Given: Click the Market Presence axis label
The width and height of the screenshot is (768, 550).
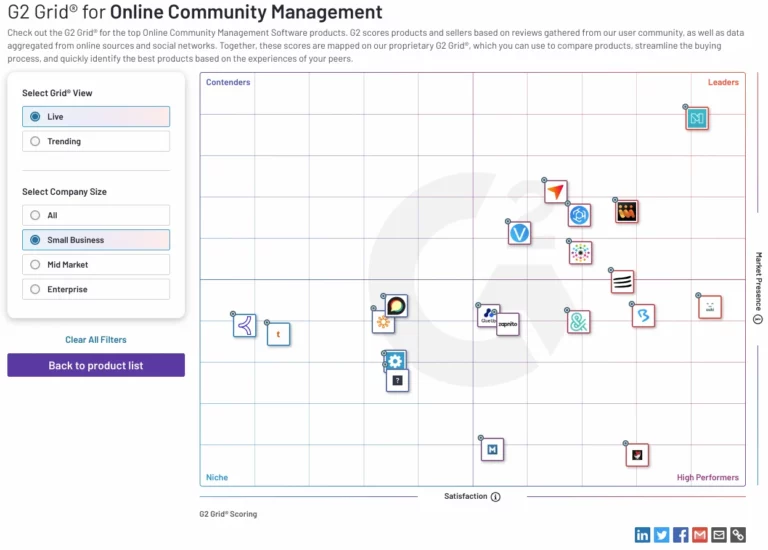Looking at the screenshot, I should [758, 281].
